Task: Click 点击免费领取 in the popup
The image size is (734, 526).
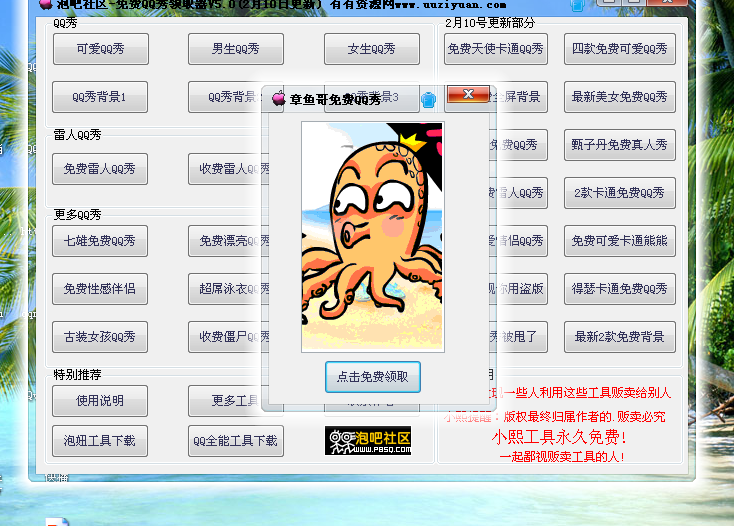Action: pos(373,377)
